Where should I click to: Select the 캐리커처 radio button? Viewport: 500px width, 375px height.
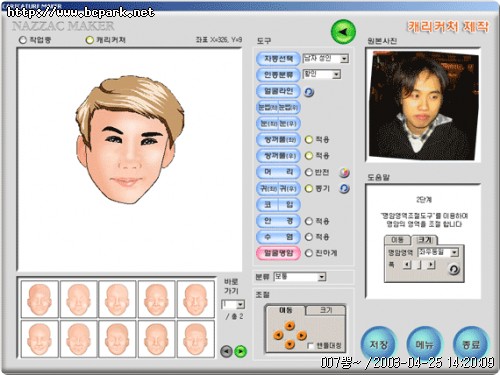click(x=89, y=40)
